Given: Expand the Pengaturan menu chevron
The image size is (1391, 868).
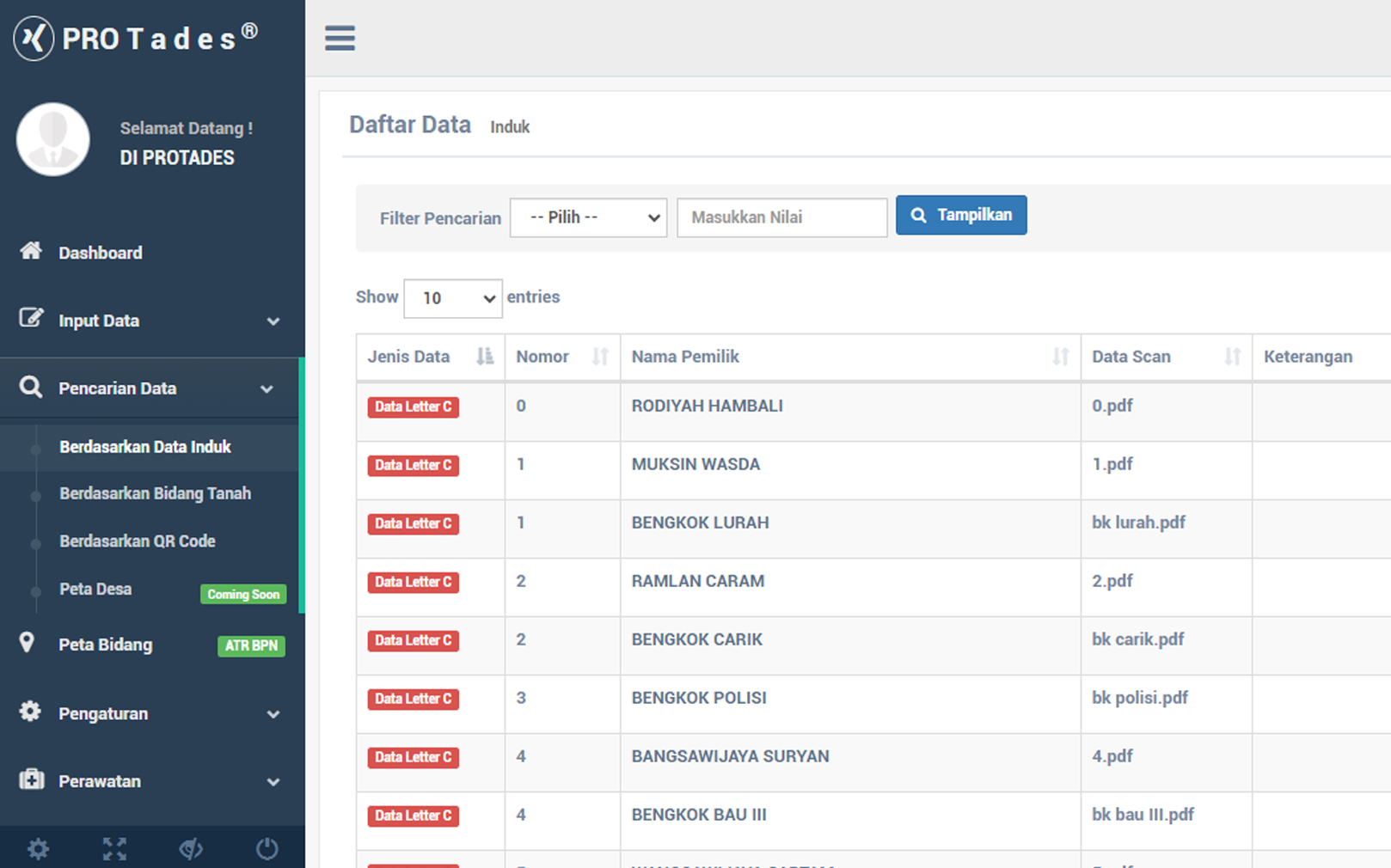Looking at the screenshot, I should click(273, 714).
